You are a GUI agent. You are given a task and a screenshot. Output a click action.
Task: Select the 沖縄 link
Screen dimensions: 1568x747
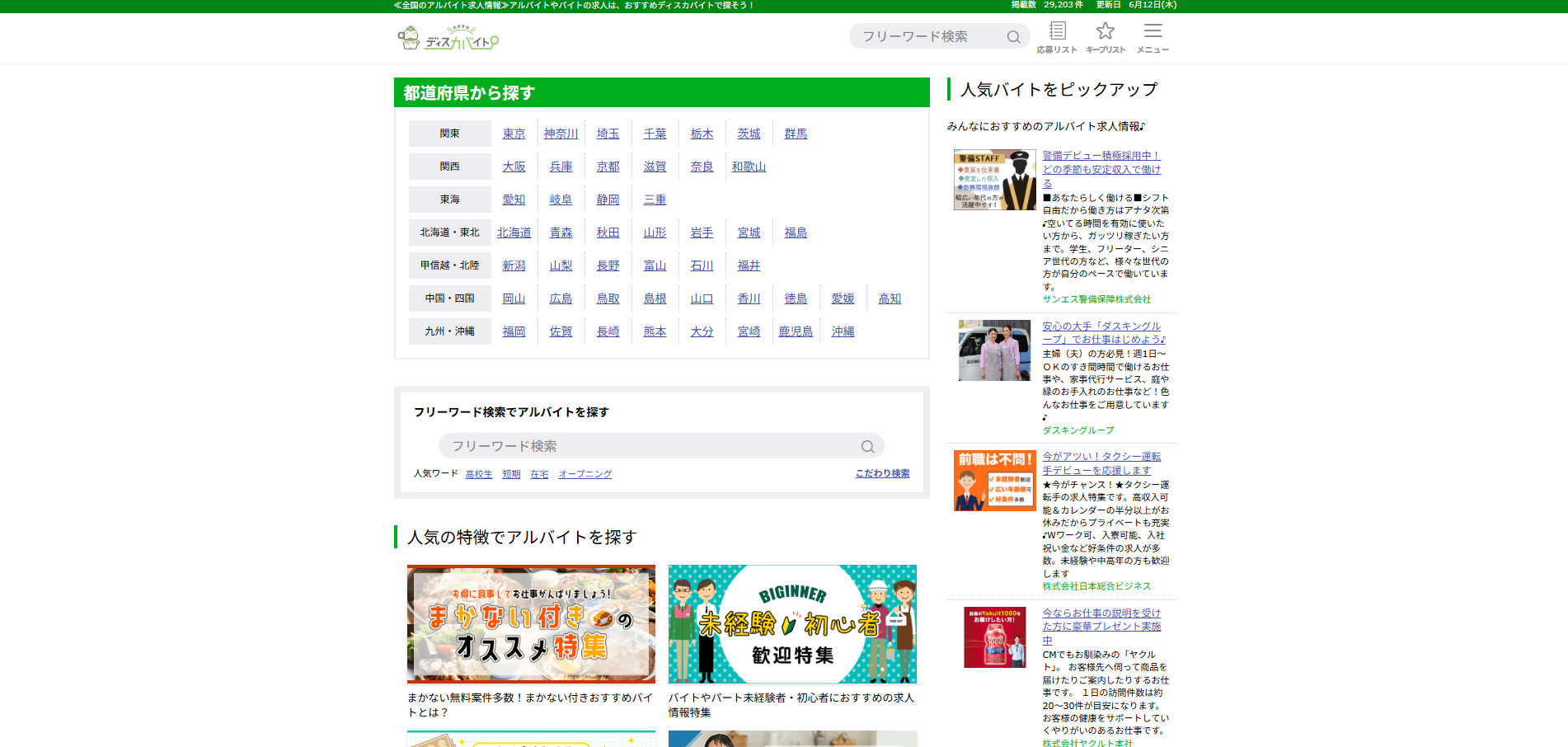pyautogui.click(x=842, y=331)
